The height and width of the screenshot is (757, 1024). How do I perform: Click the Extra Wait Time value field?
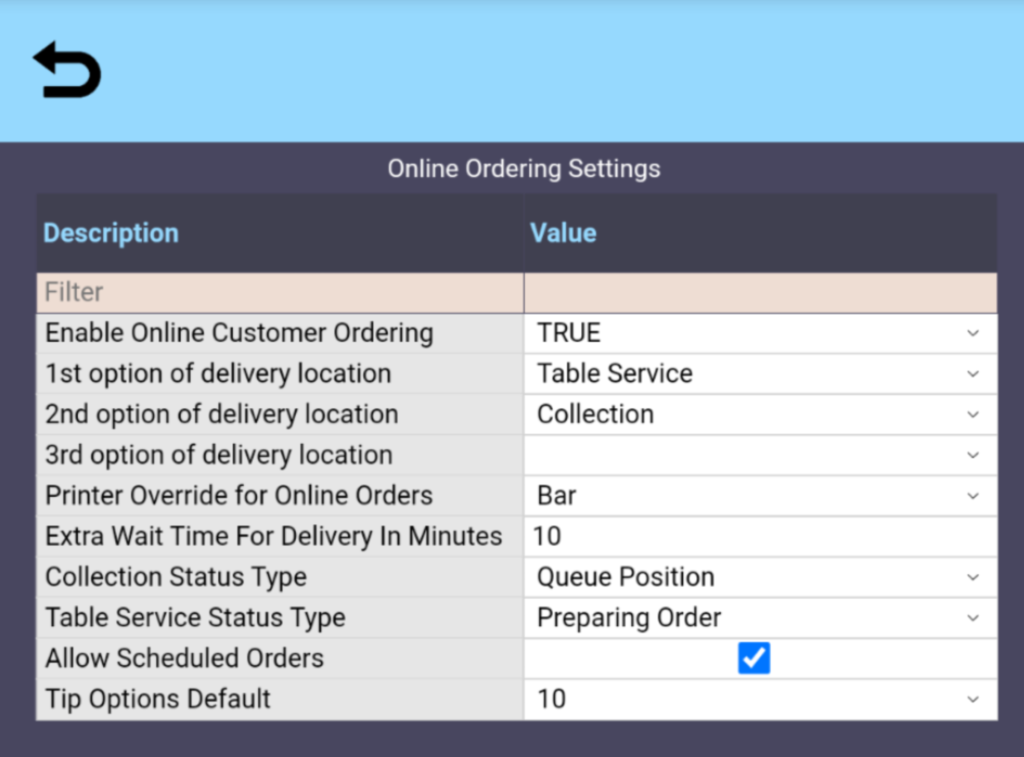tap(760, 536)
